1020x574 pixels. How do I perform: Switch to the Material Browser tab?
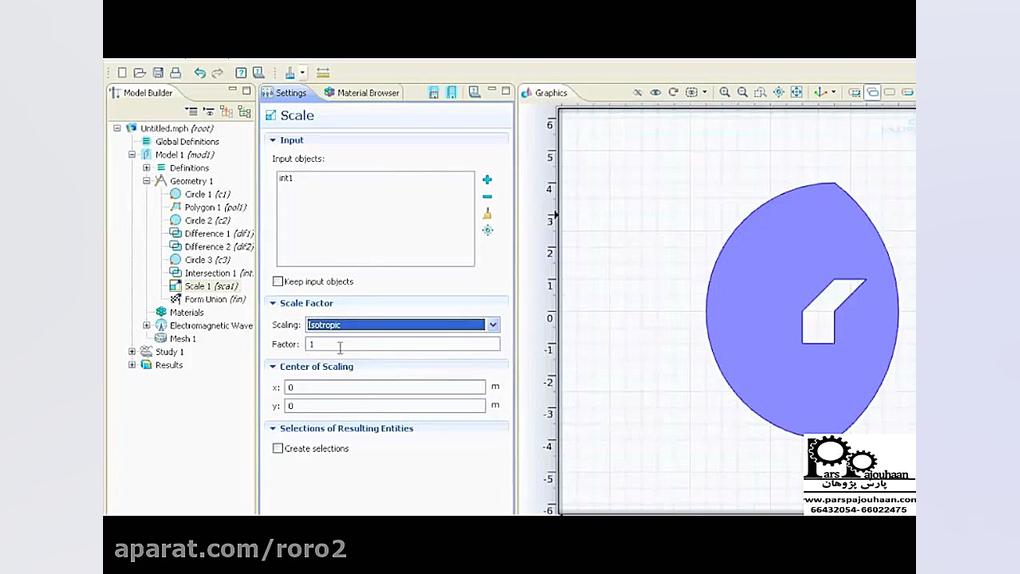(x=362, y=93)
